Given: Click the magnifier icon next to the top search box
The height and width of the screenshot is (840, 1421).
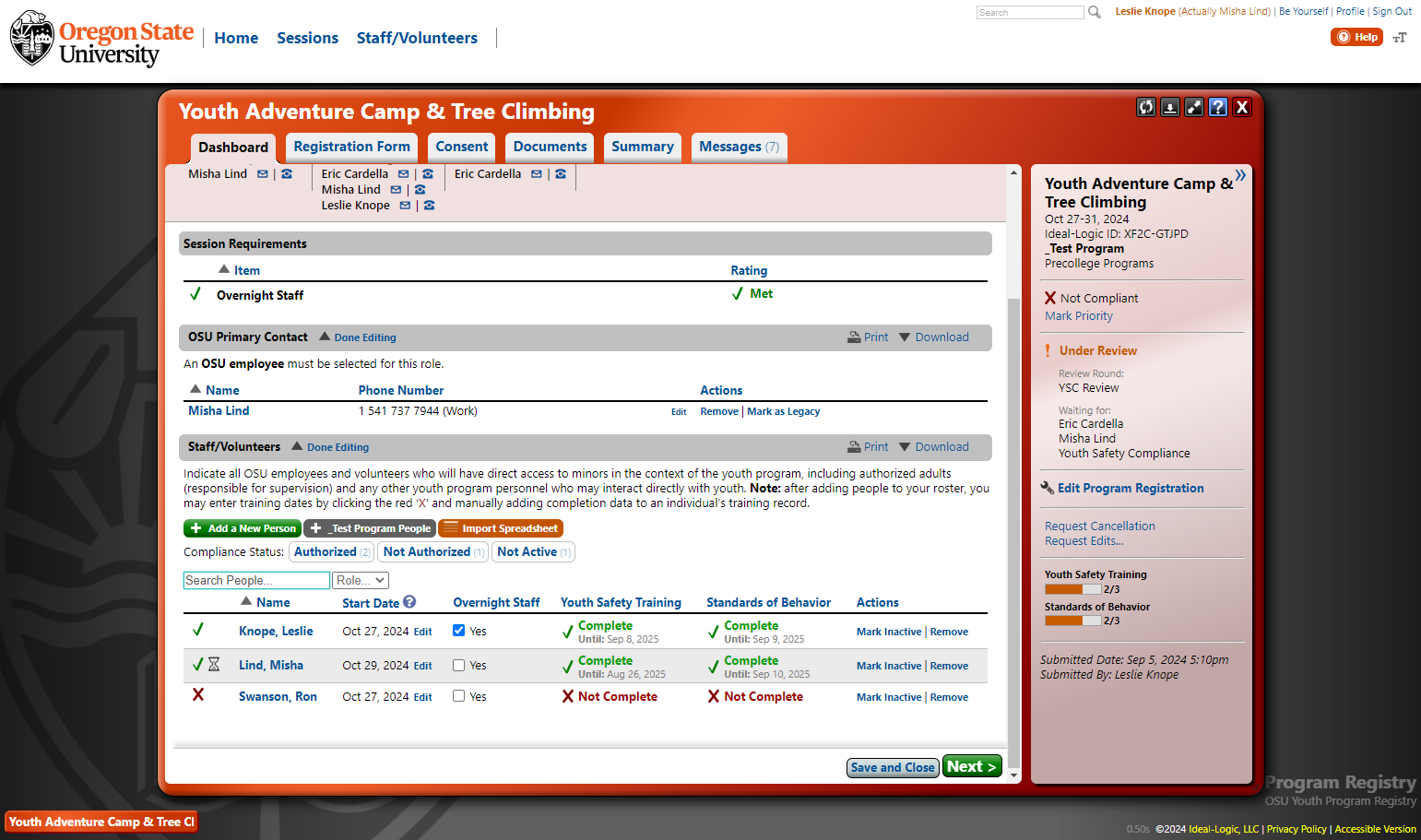Looking at the screenshot, I should 1095,12.
